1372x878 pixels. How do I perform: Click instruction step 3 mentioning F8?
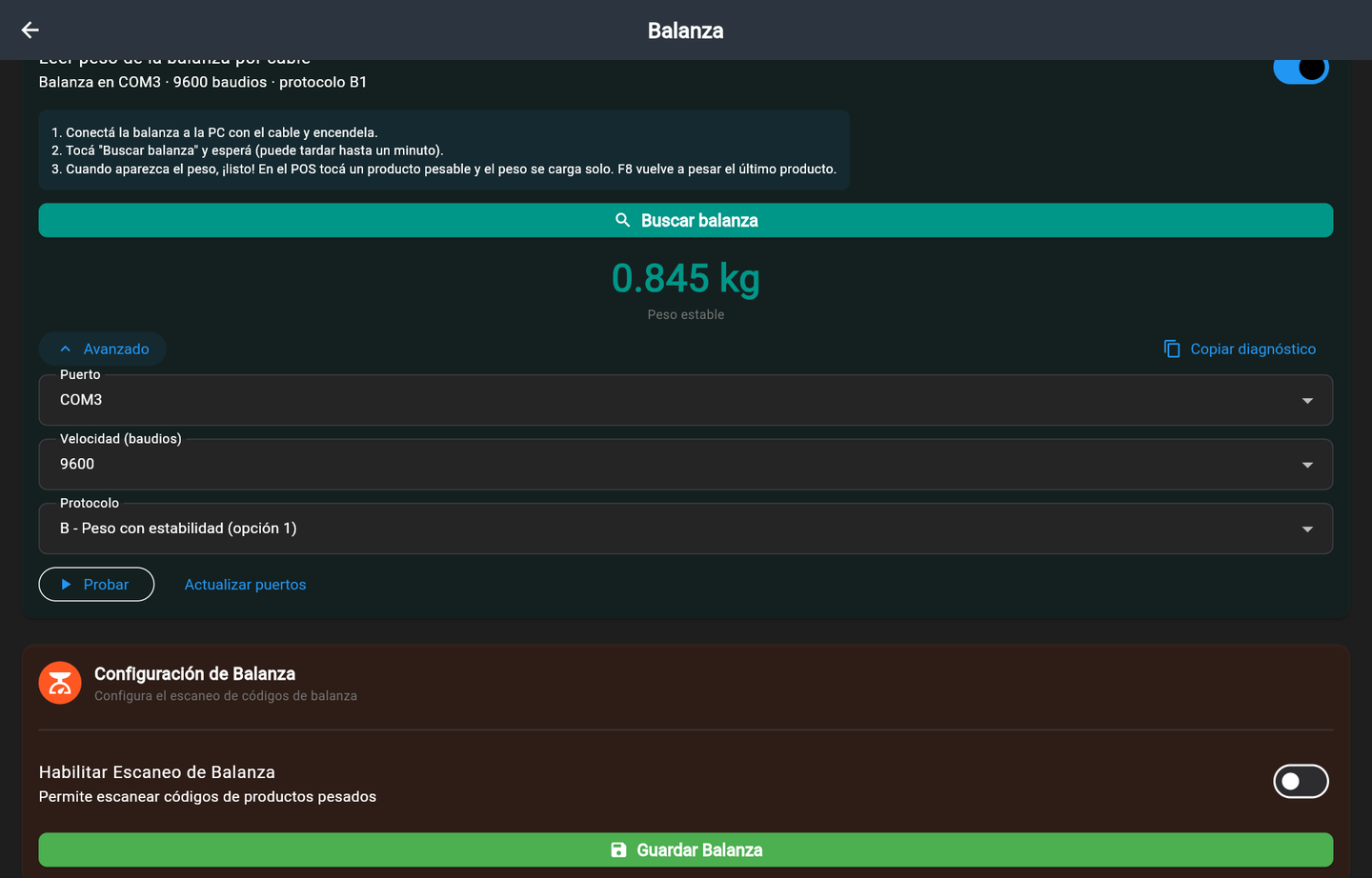coord(444,169)
